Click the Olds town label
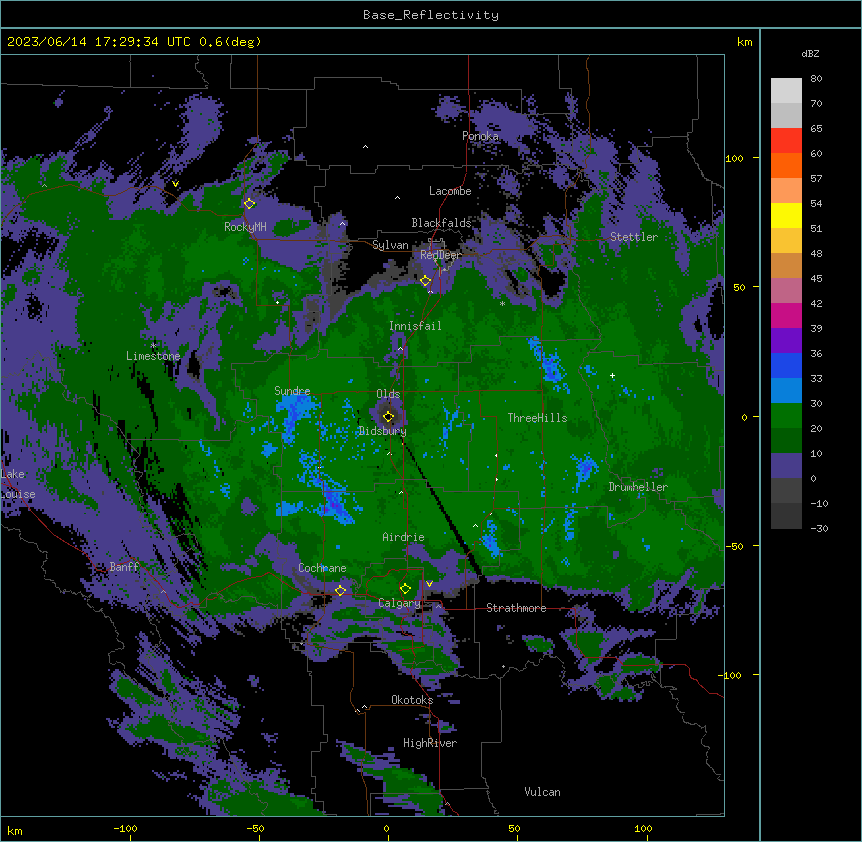 [x=388, y=394]
